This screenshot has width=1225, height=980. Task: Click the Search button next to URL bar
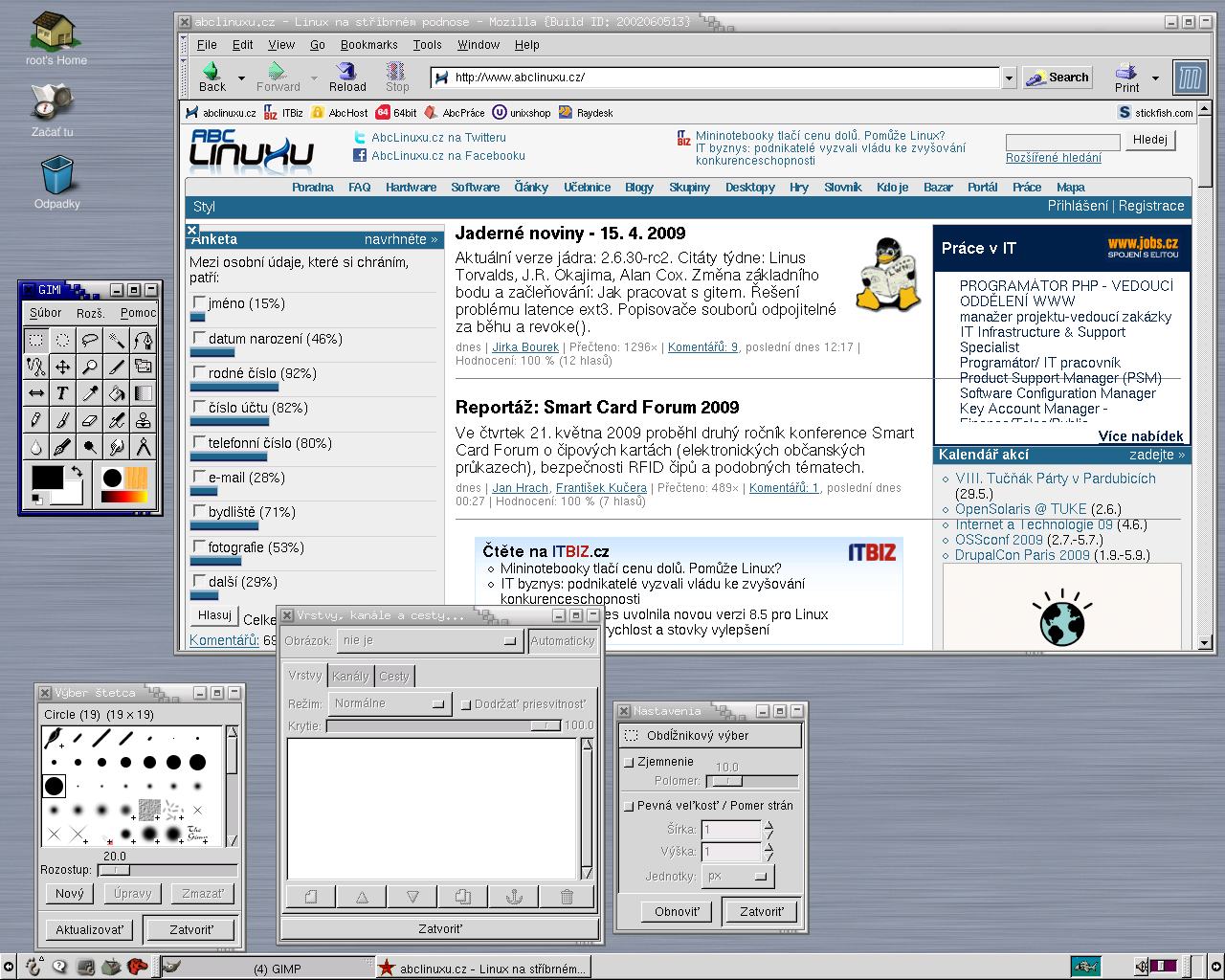[1058, 78]
